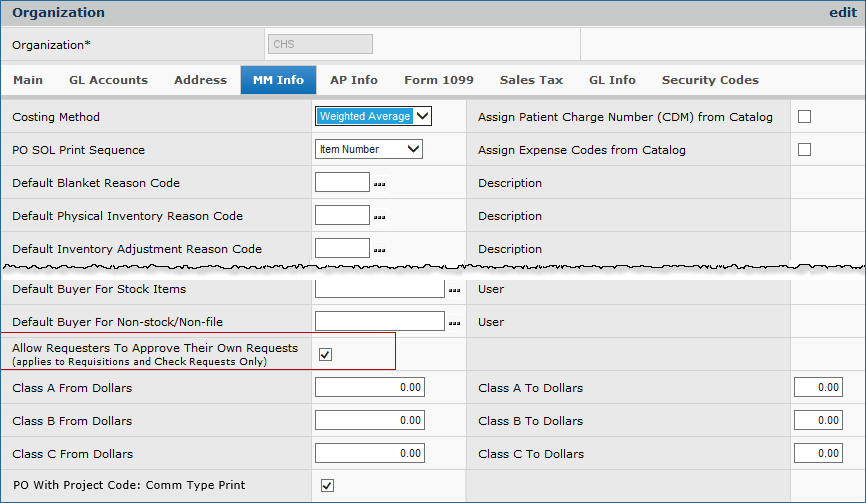The image size is (866, 503).
Task: Click the edit link in Organization header
Action: pos(843,13)
